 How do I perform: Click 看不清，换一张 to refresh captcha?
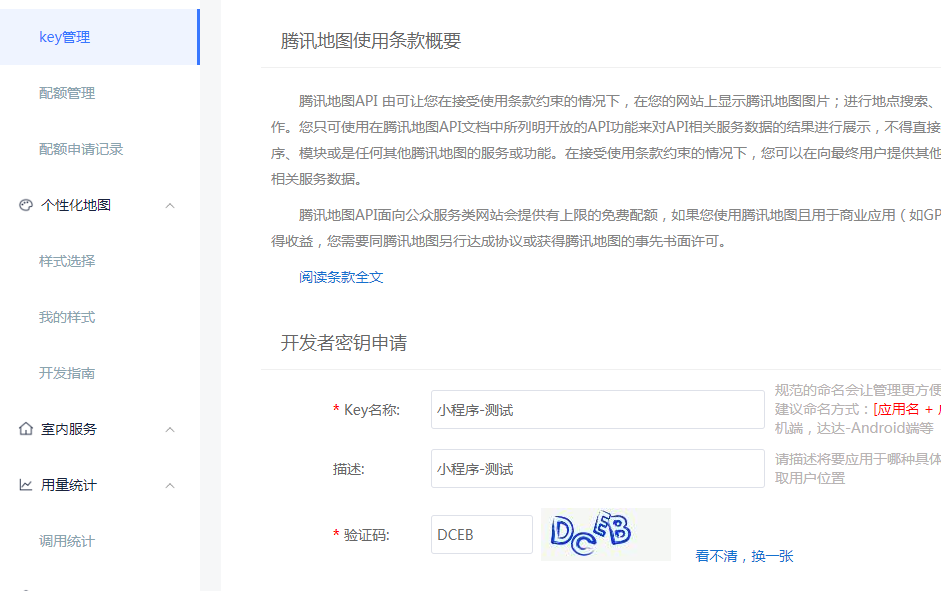tap(744, 556)
